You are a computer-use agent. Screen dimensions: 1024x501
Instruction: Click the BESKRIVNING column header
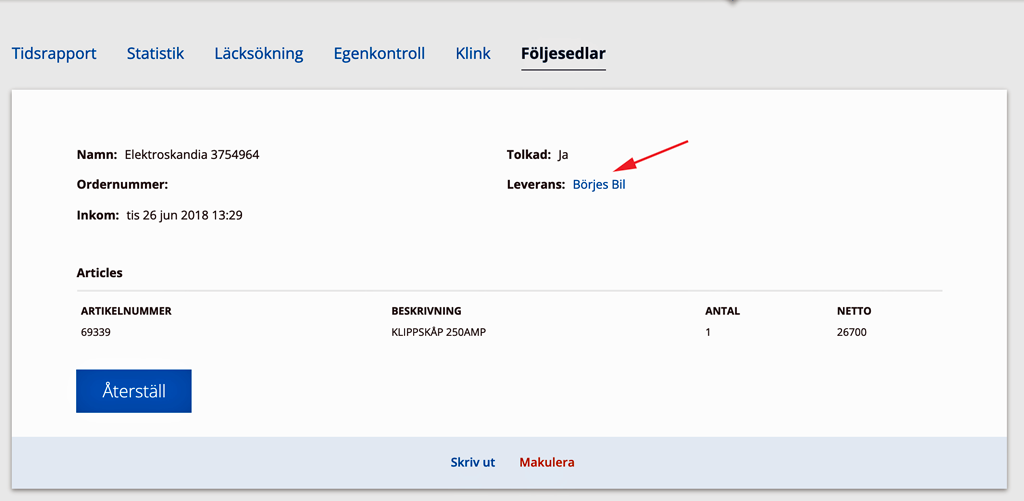[x=426, y=311]
